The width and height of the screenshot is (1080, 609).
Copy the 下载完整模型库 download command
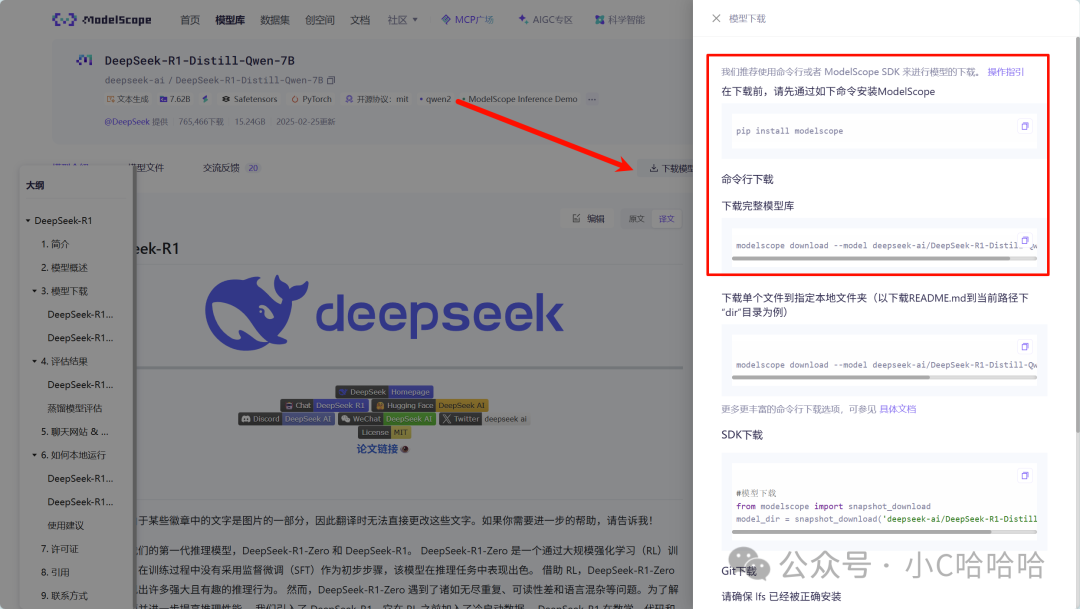[1025, 240]
